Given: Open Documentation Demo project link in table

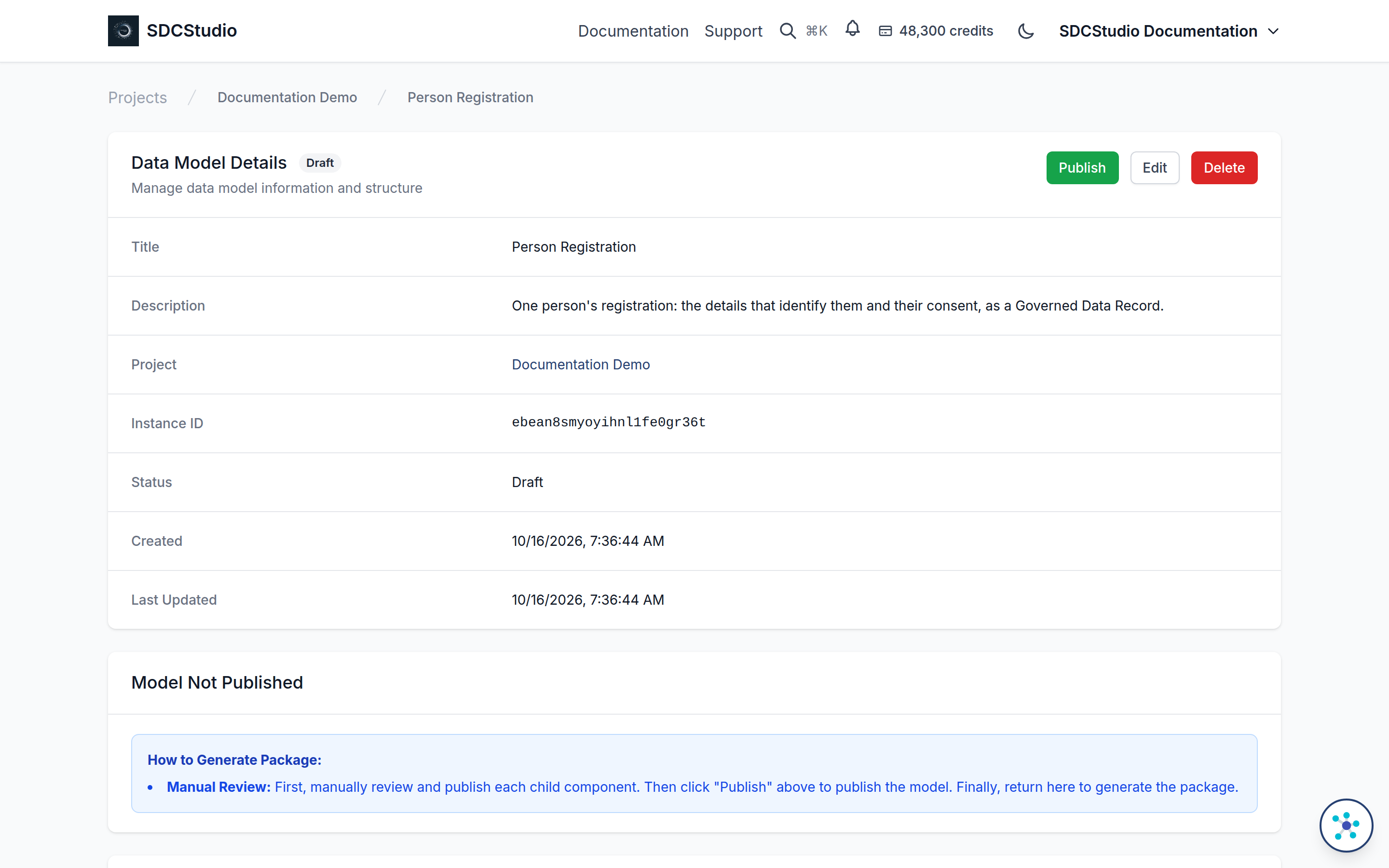Looking at the screenshot, I should pyautogui.click(x=580, y=365).
